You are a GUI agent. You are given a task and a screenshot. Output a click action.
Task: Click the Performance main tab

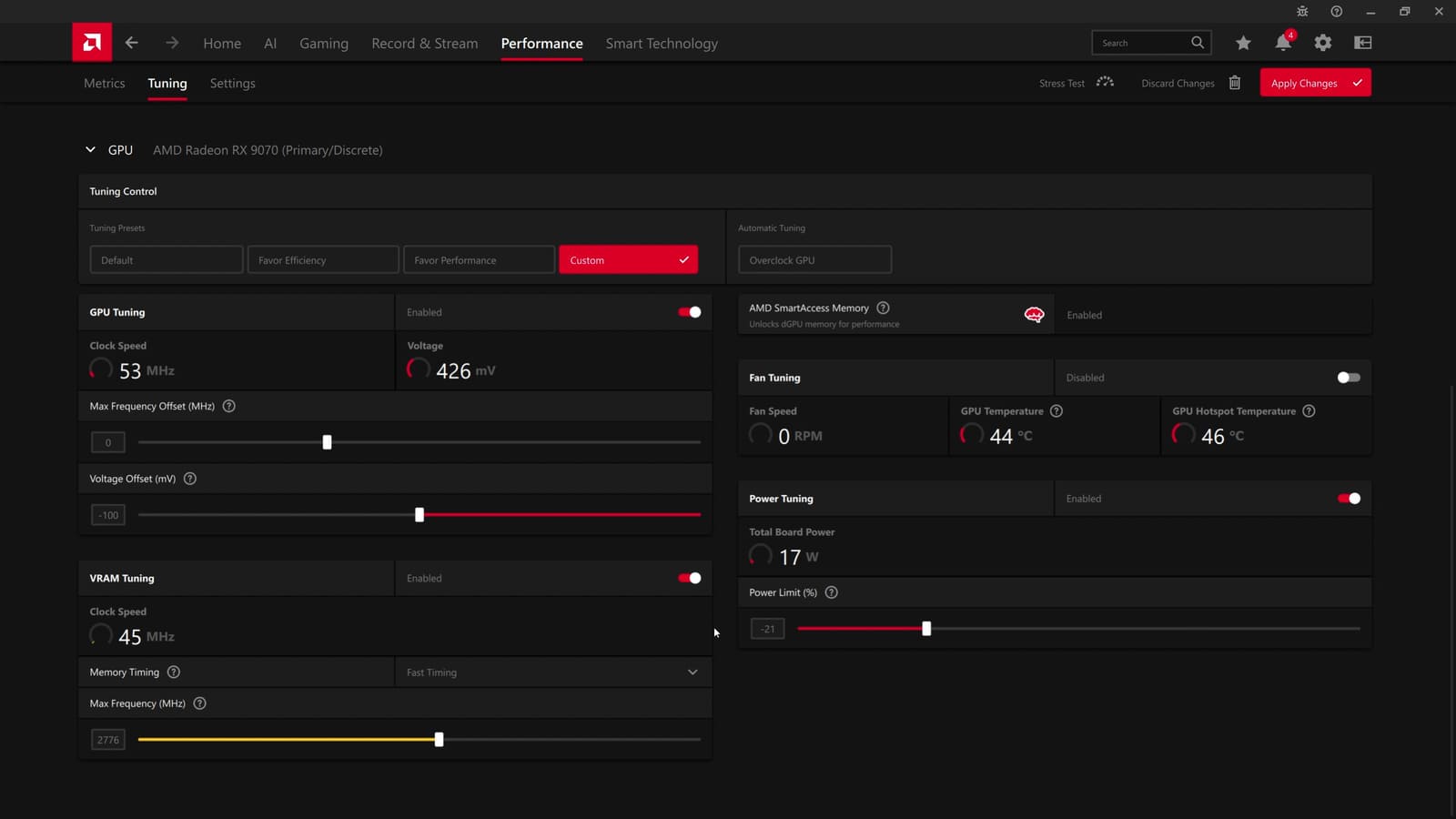tap(541, 43)
